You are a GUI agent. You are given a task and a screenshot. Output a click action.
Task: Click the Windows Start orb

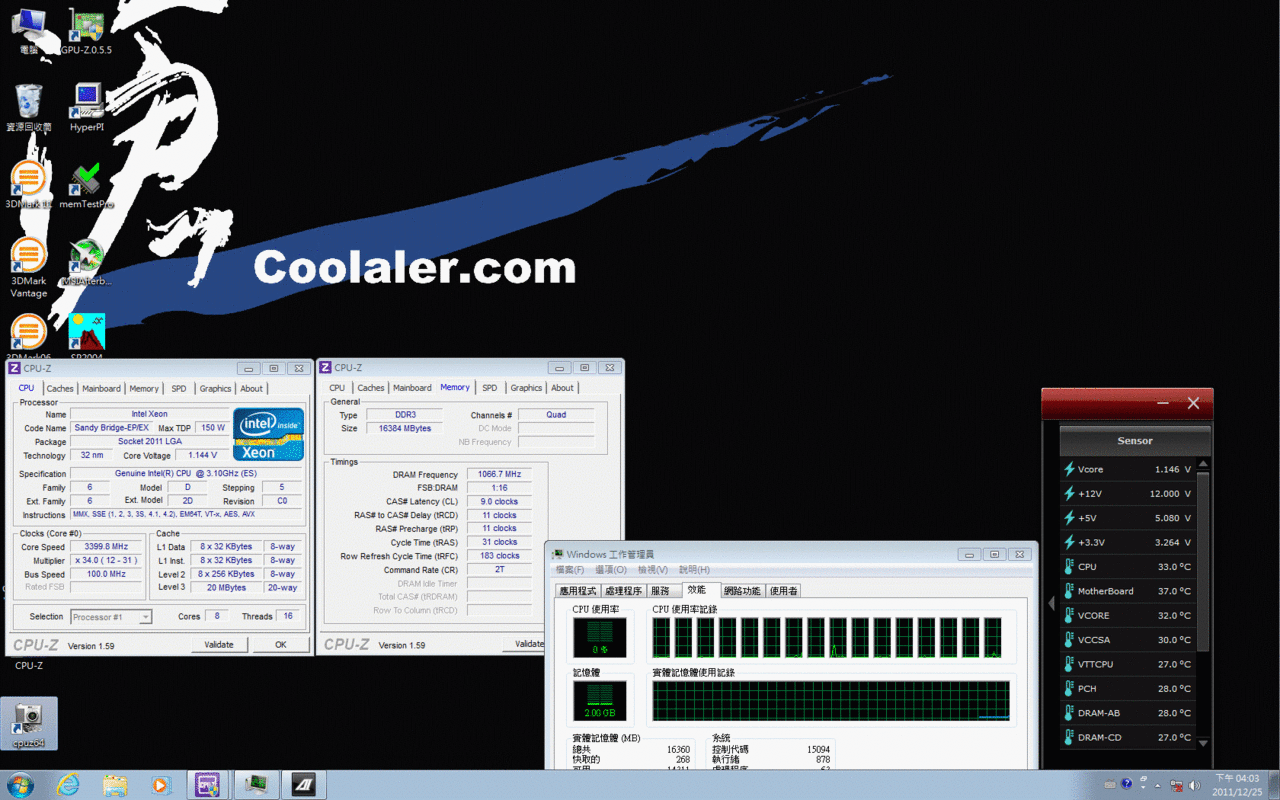[x=20, y=784]
